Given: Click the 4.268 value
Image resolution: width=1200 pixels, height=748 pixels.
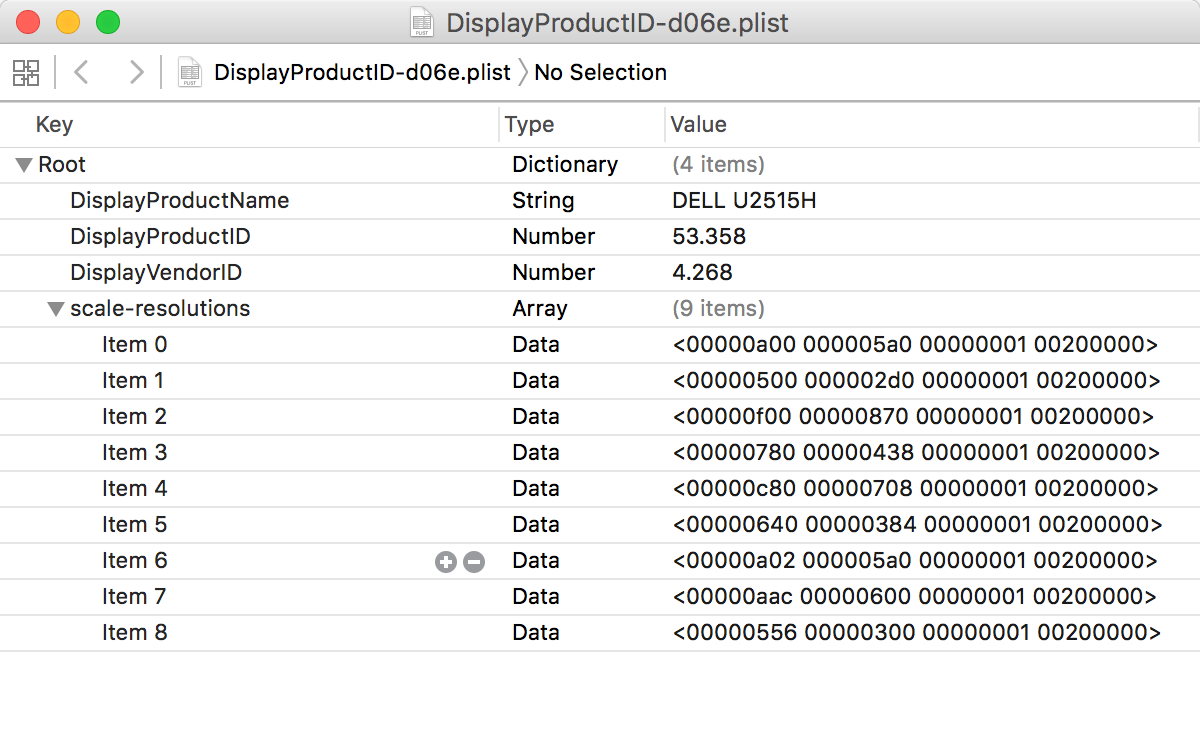Looking at the screenshot, I should click(702, 273).
